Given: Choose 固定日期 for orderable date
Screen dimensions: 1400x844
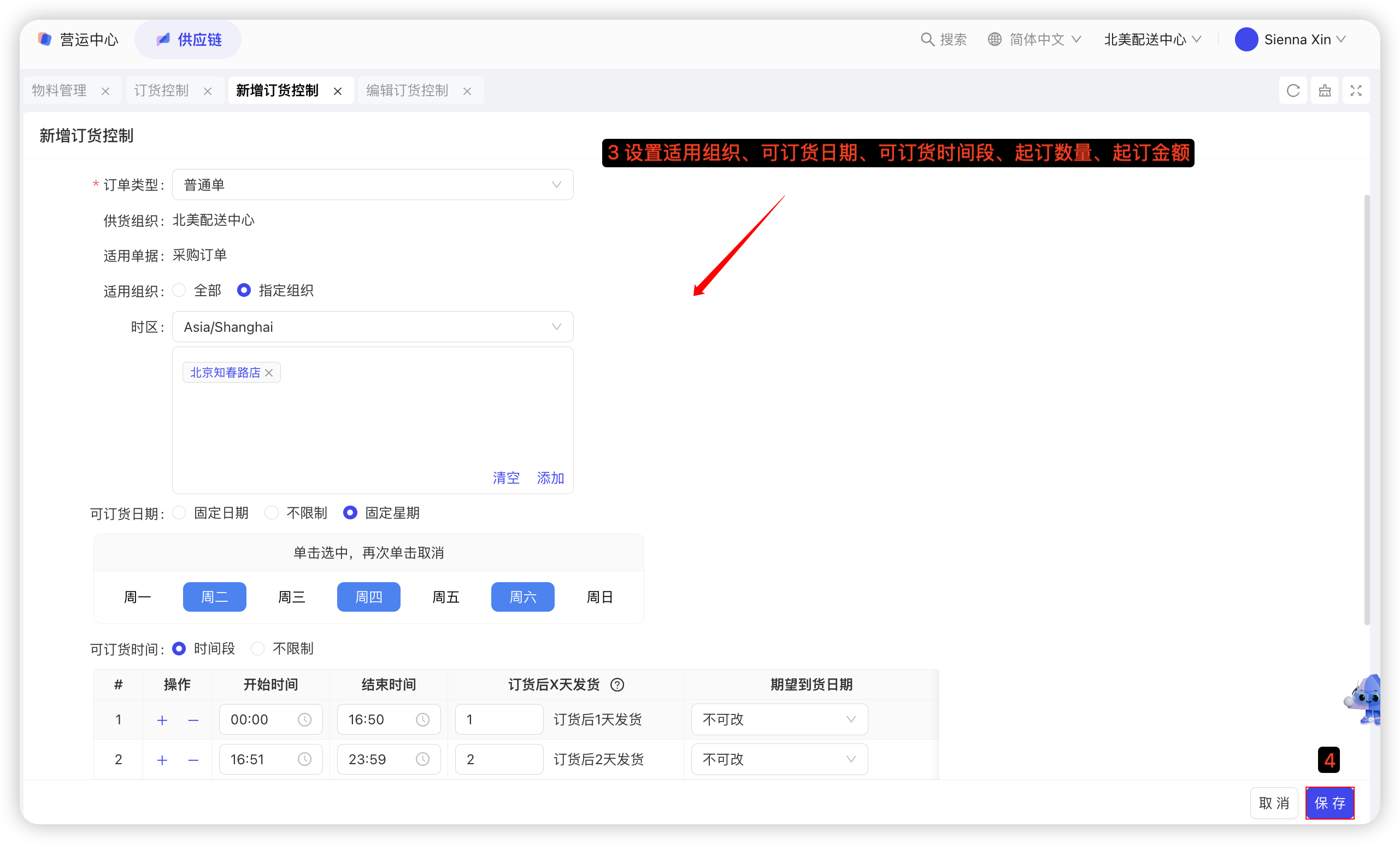Looking at the screenshot, I should tap(180, 513).
